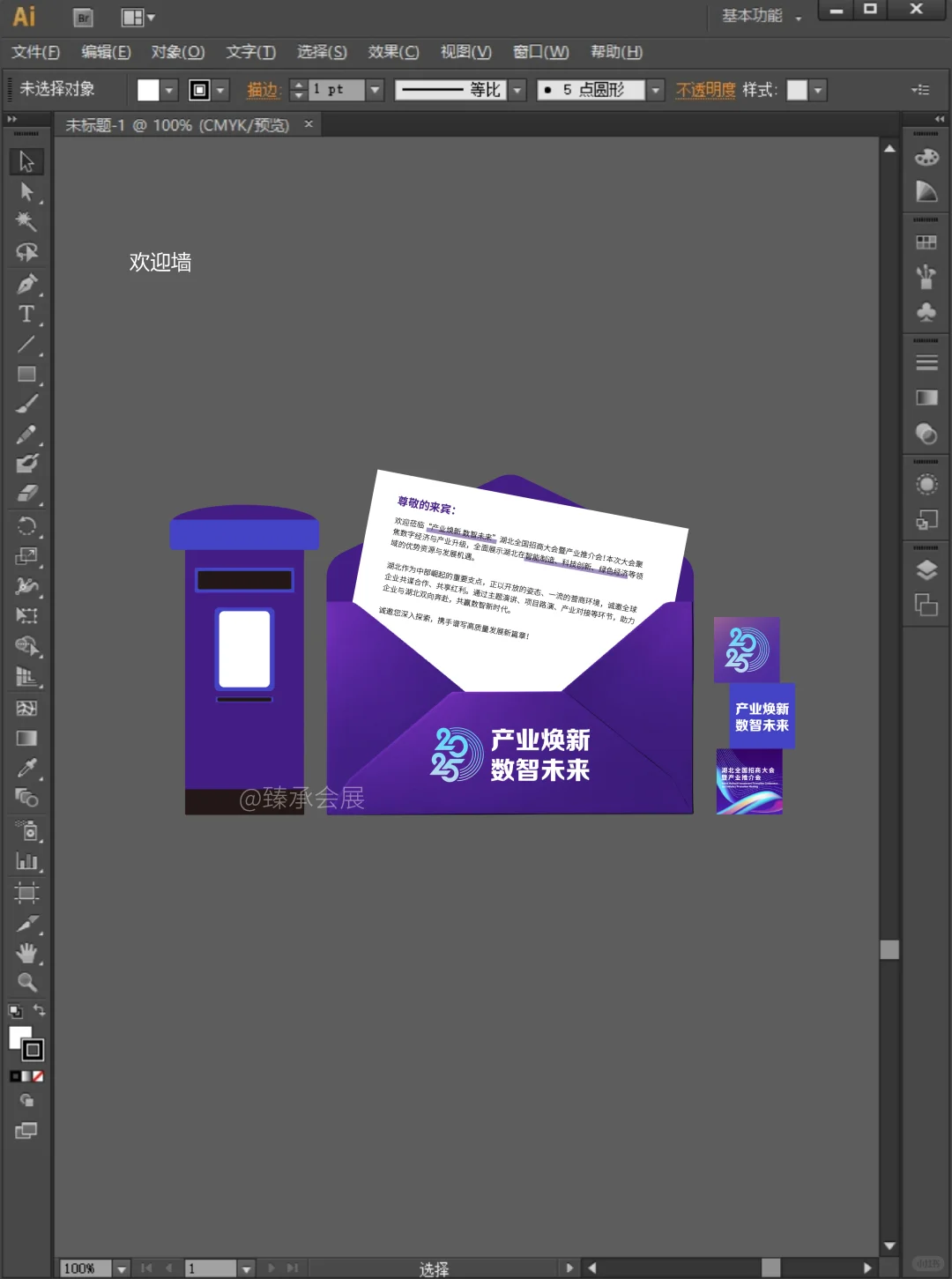Open the 文件(F) menu
The image size is (952, 1279).
35,52
